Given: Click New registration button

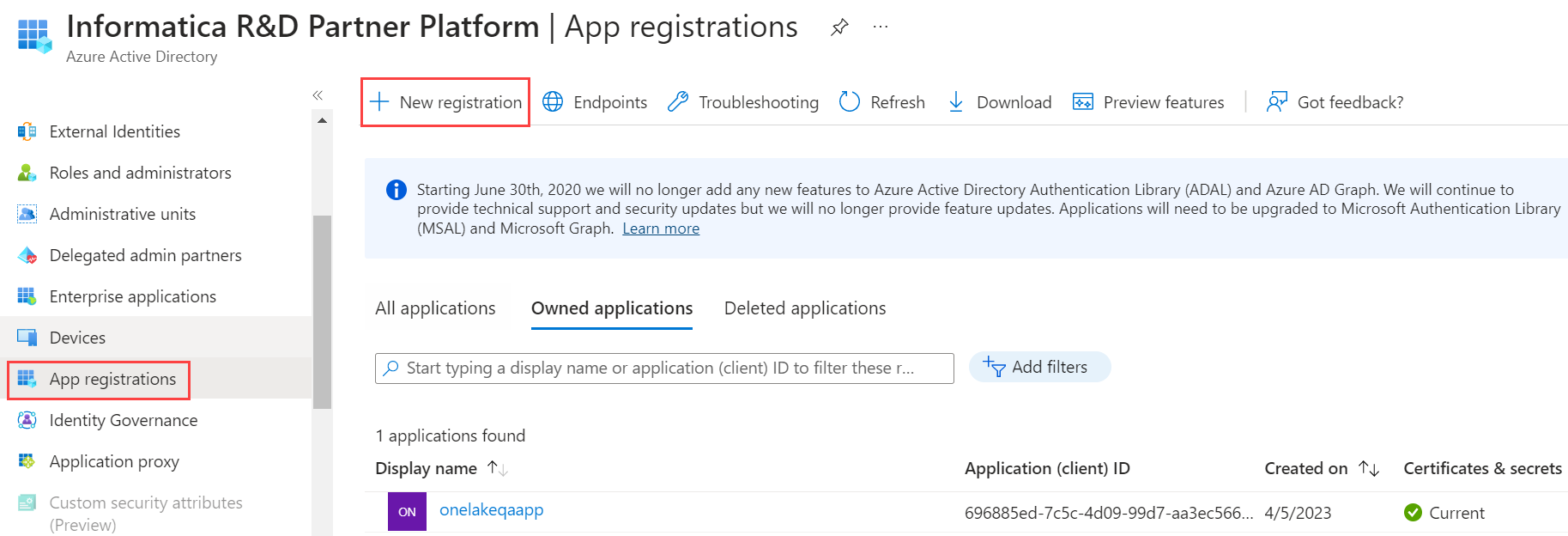Looking at the screenshot, I should [445, 102].
